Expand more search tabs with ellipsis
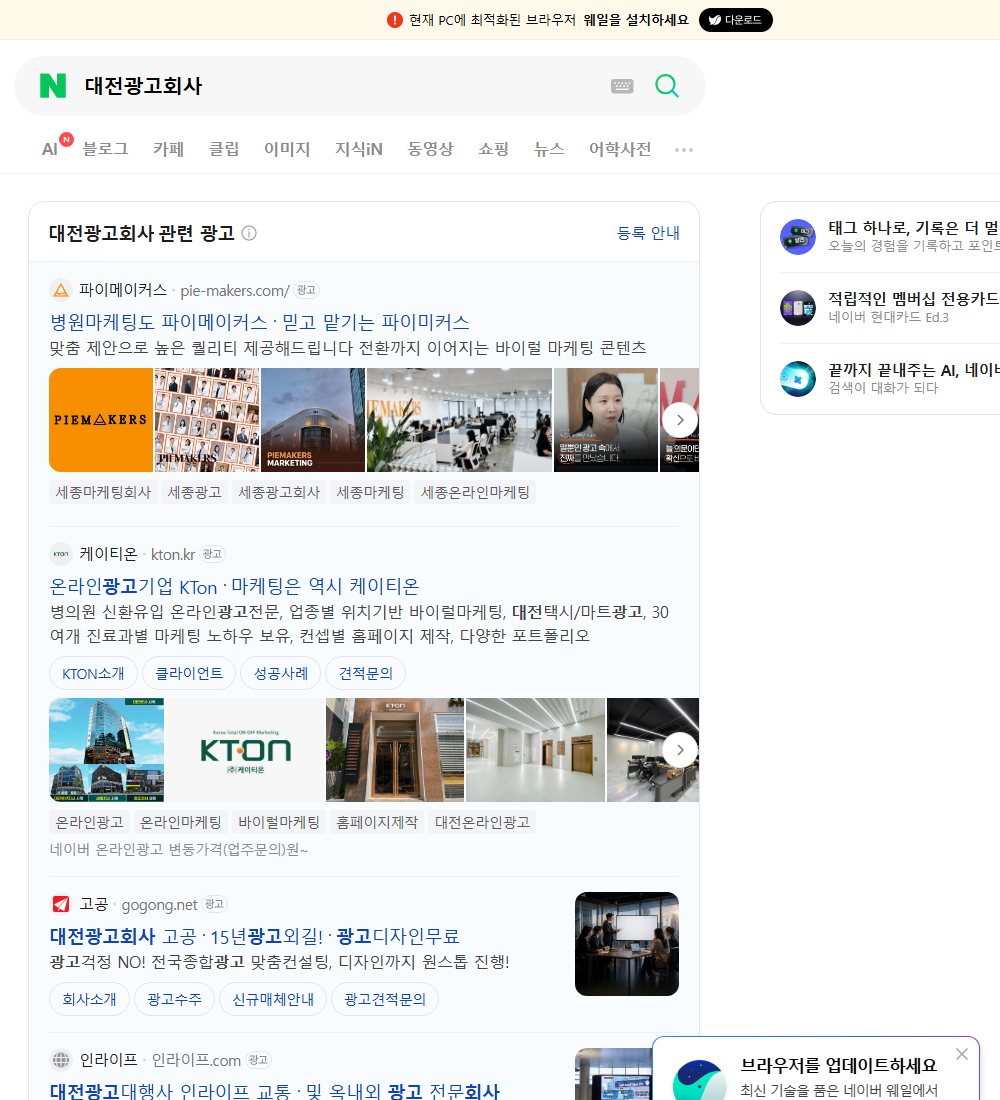Screen dimensions: 1000x1100 pyautogui.click(x=684, y=149)
